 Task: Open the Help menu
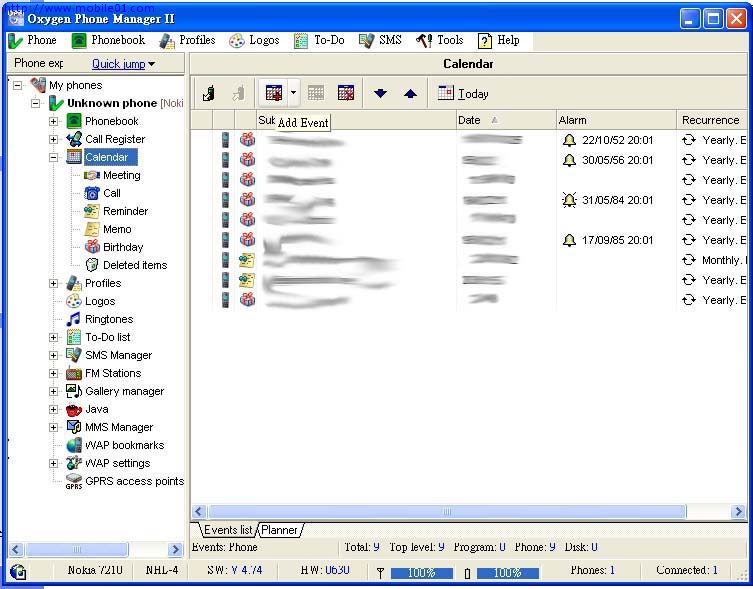(x=499, y=40)
